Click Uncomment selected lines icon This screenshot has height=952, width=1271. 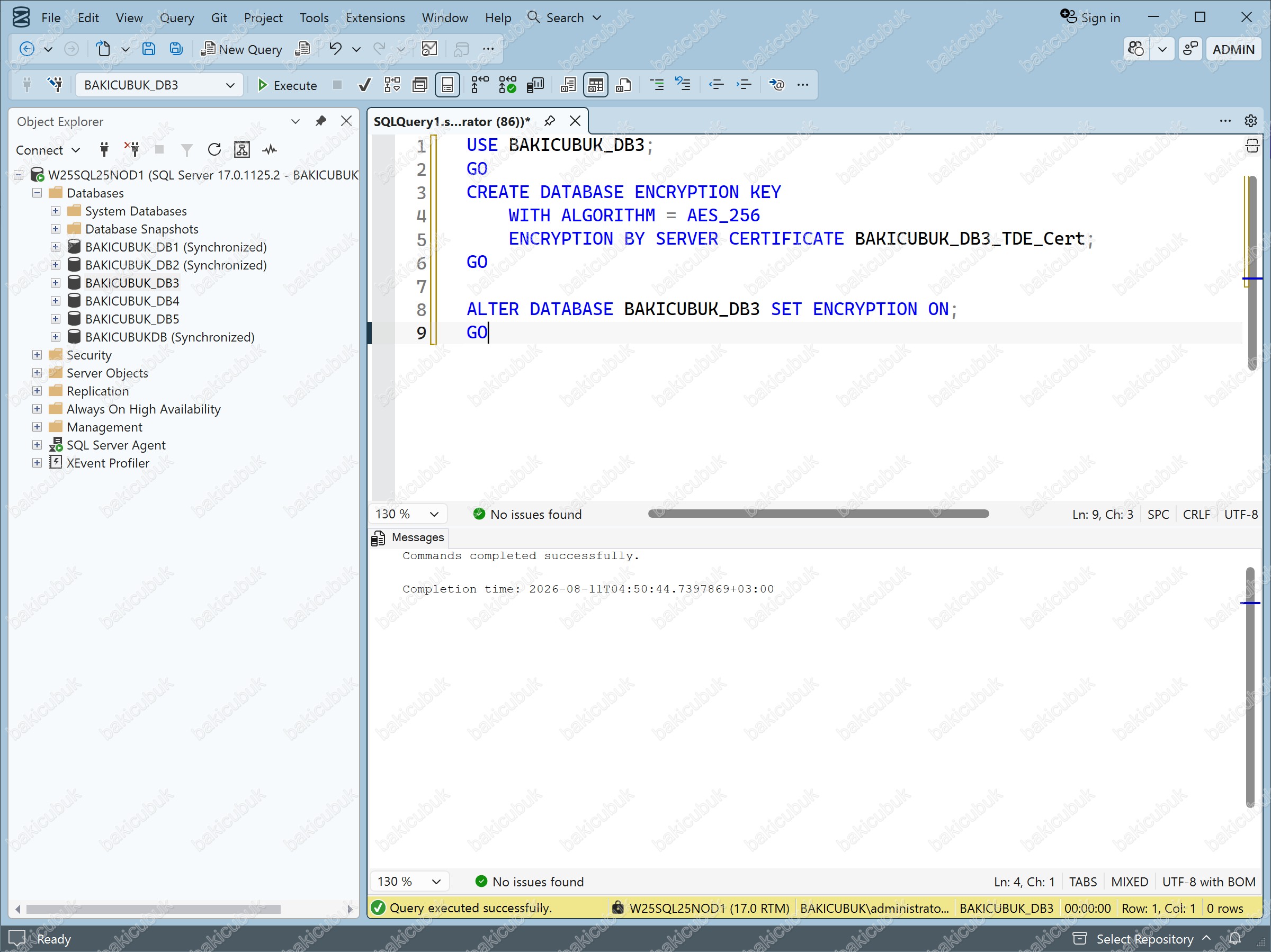pyautogui.click(x=683, y=85)
